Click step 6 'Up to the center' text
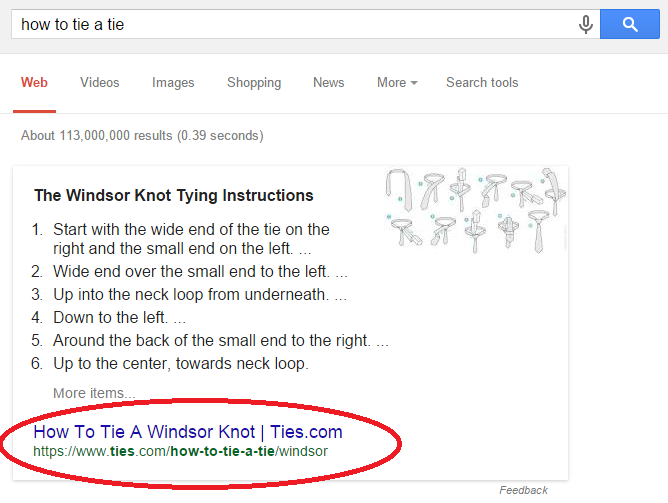 [181, 363]
